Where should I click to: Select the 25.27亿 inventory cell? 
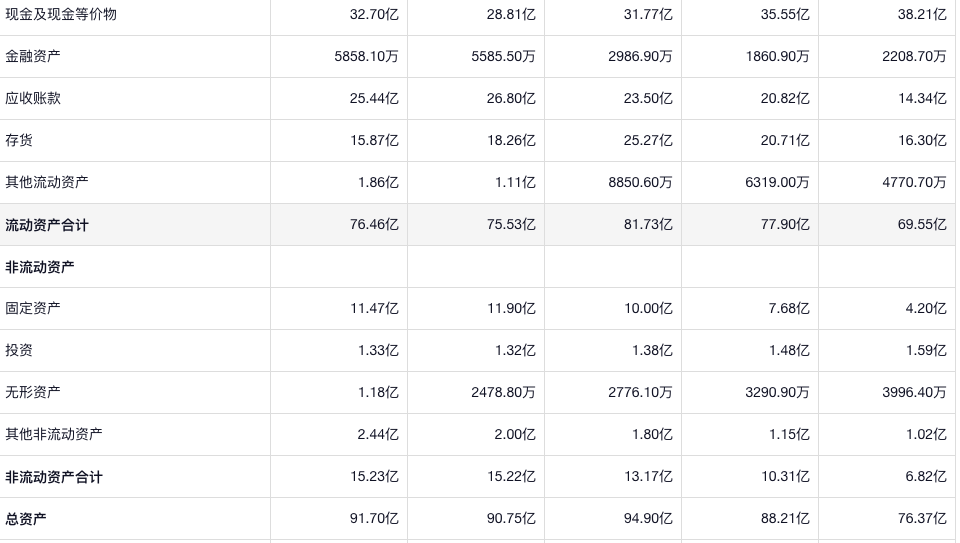[648, 141]
